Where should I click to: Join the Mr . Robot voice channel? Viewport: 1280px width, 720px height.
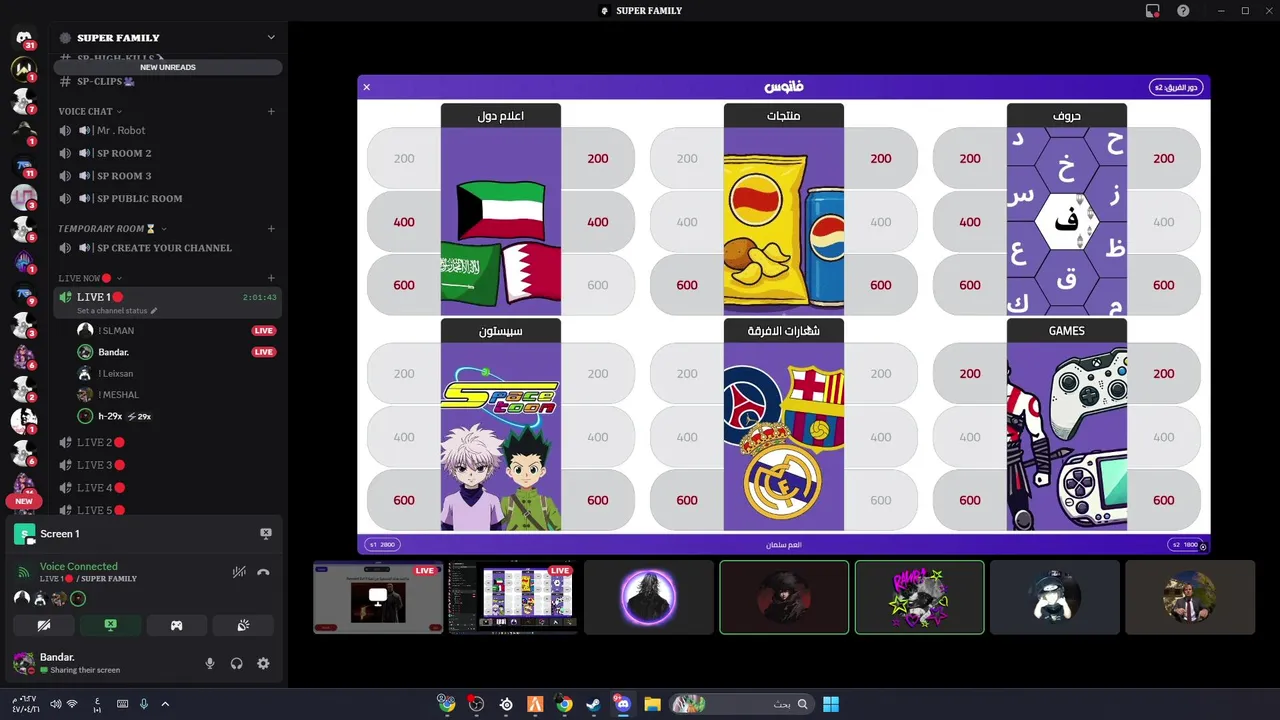click(x=168, y=130)
